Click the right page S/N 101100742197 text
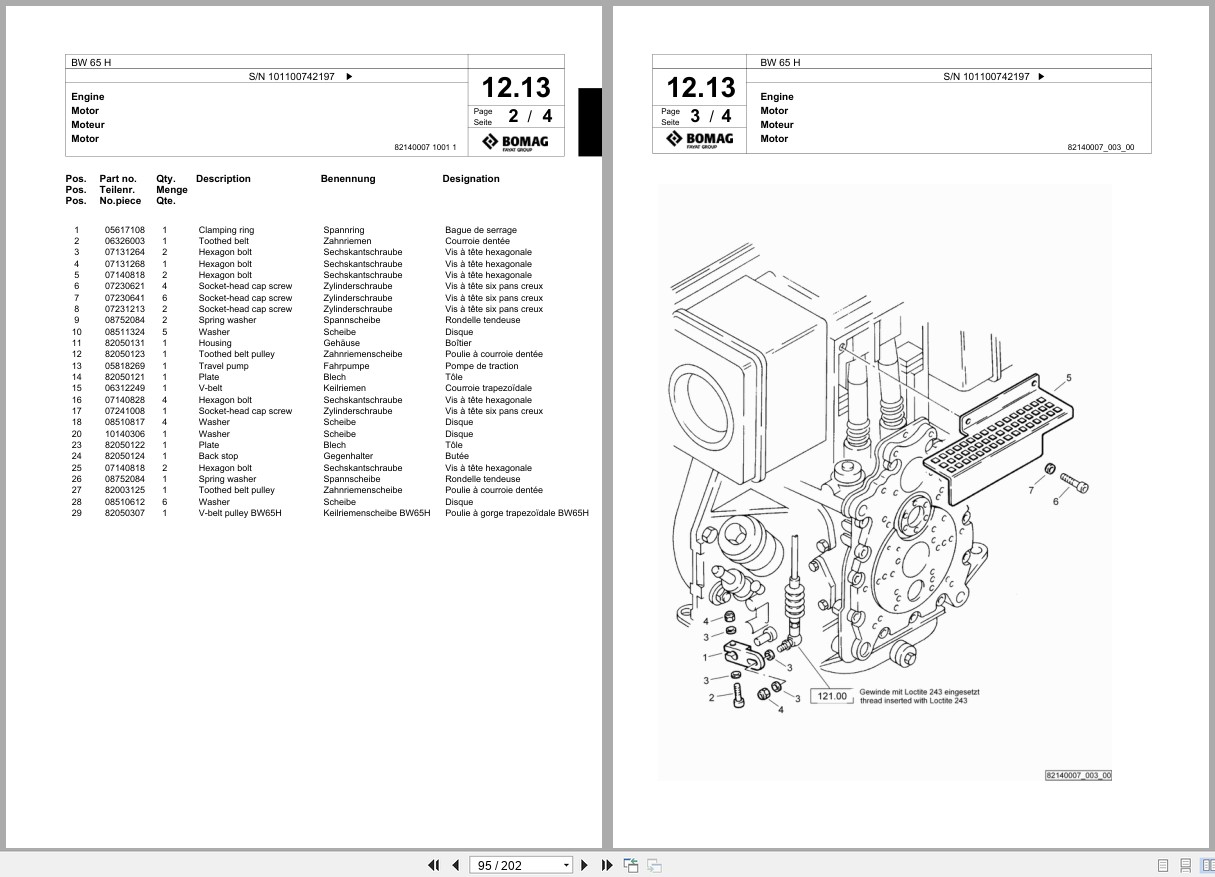1215x877 pixels. click(986, 76)
